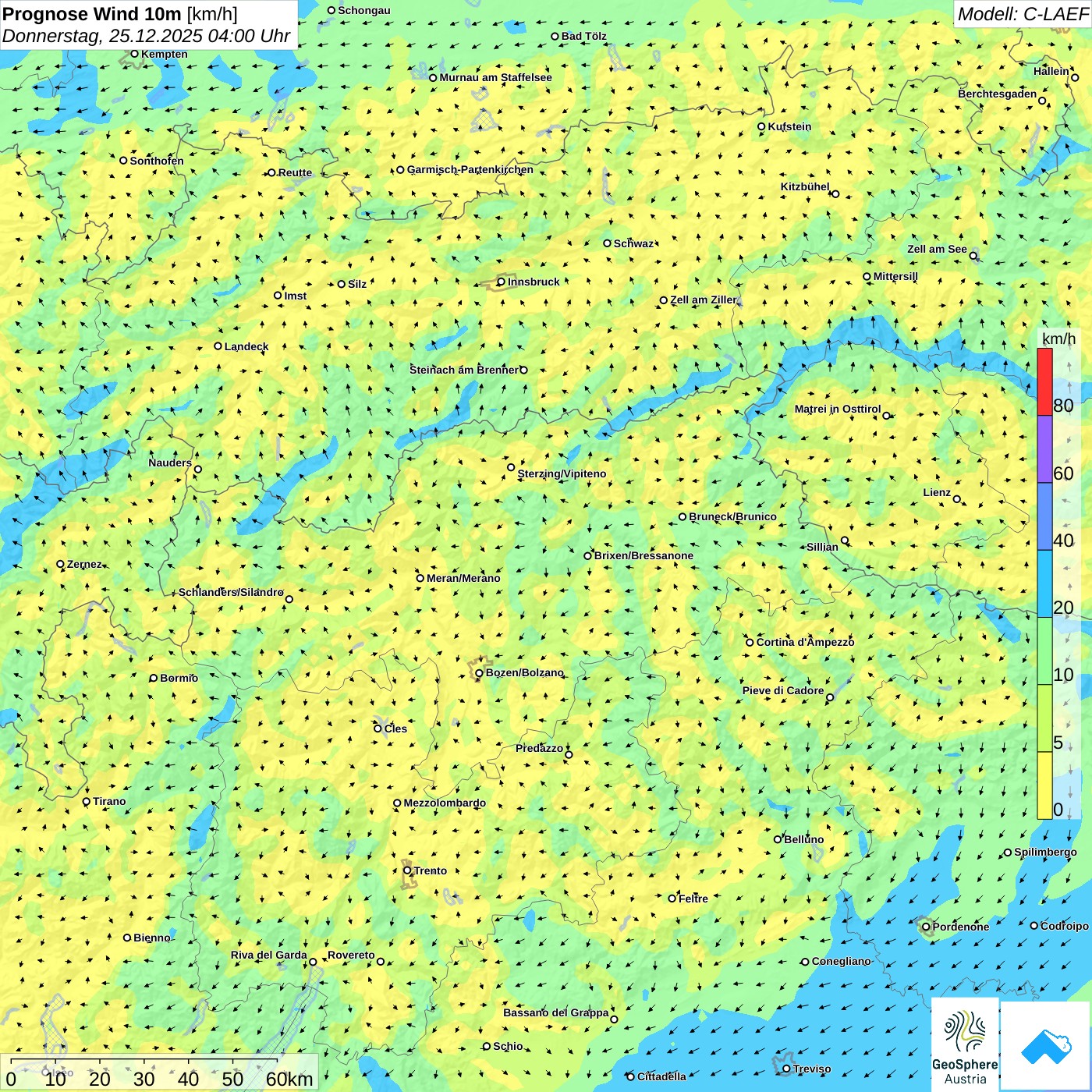The width and height of the screenshot is (1092, 1092).
Task: Select the light blue 20–40 legend color
Action: tap(1044, 584)
